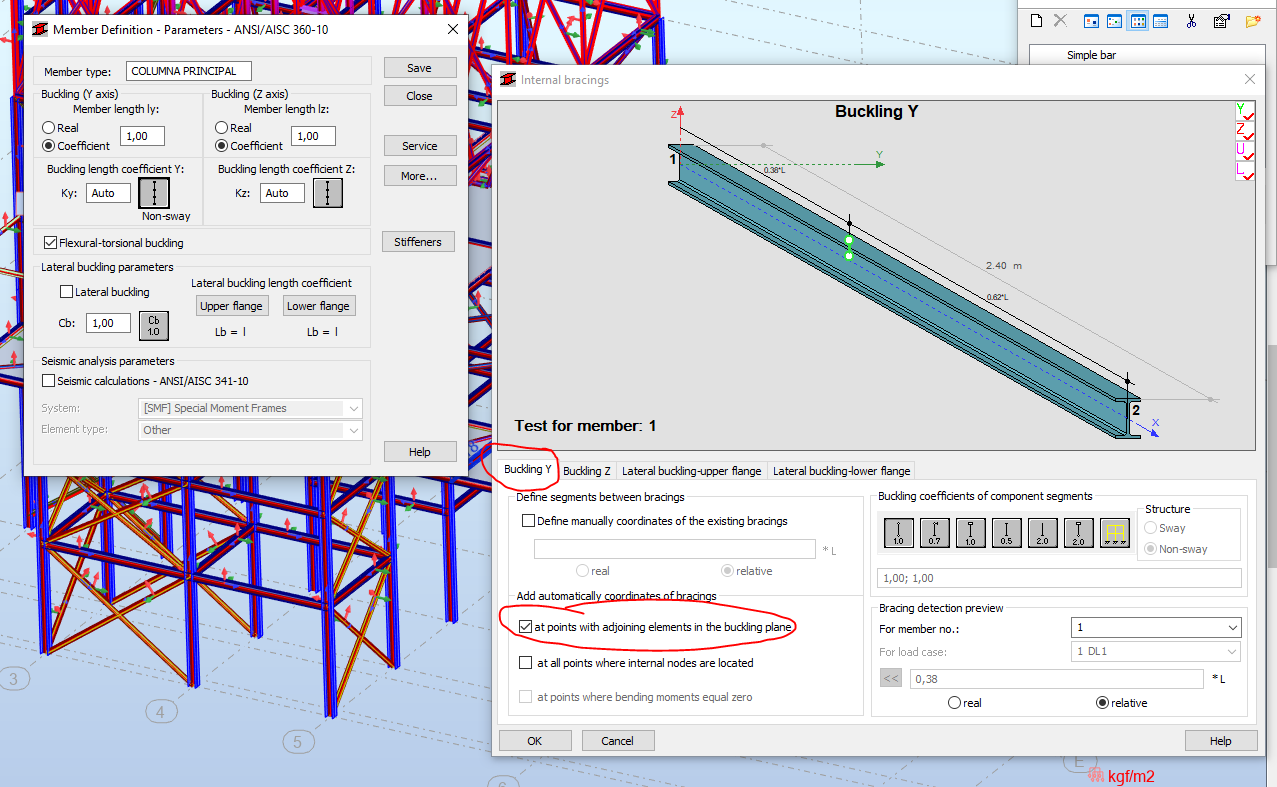
Task: Select the buckling coefficient 0.5 icon
Action: click(x=1005, y=532)
